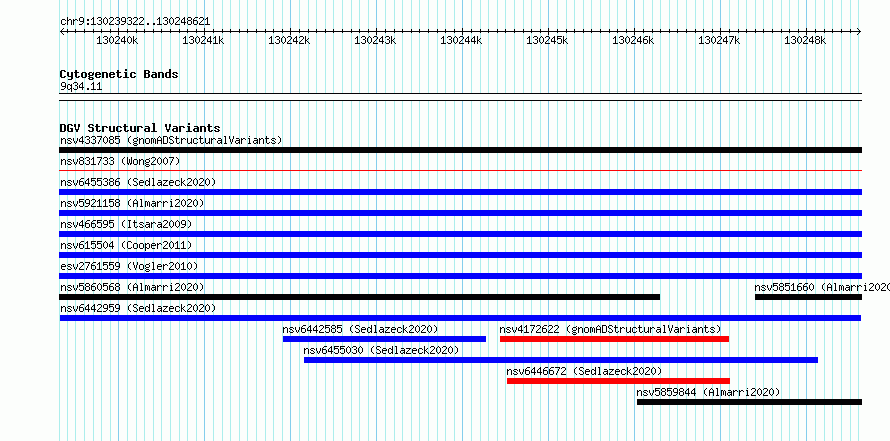
Task: Open the nsv6442585 (Sedlazeck2020) label
Action: pyautogui.click(x=360, y=329)
